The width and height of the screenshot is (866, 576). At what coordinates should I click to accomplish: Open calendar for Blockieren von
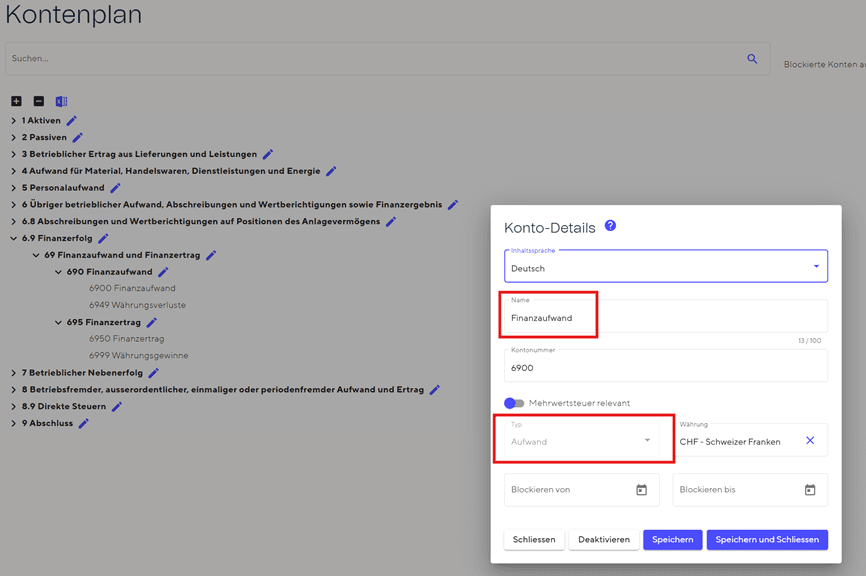tap(641, 490)
